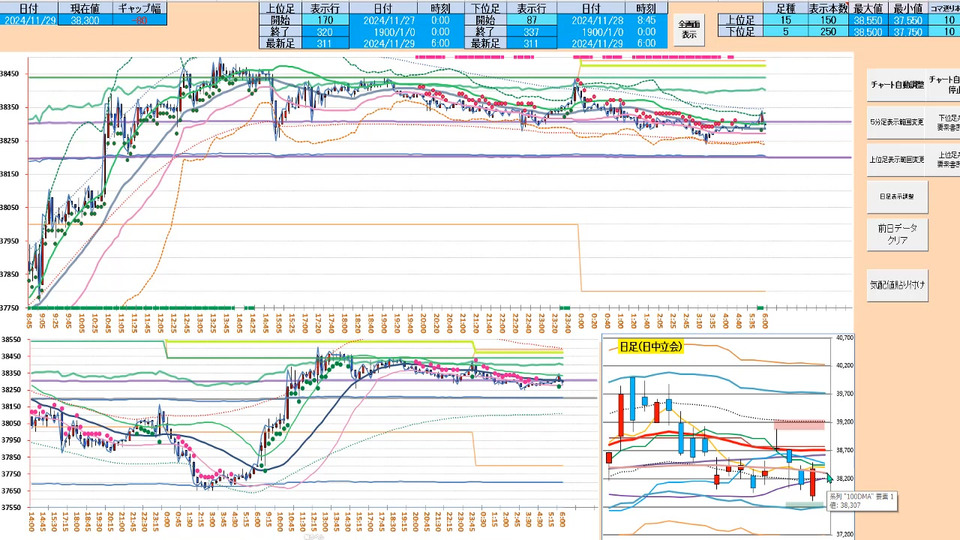This screenshot has height=540, width=960.
Task: Click the 表示本数 column header
Action: (x=828, y=9)
